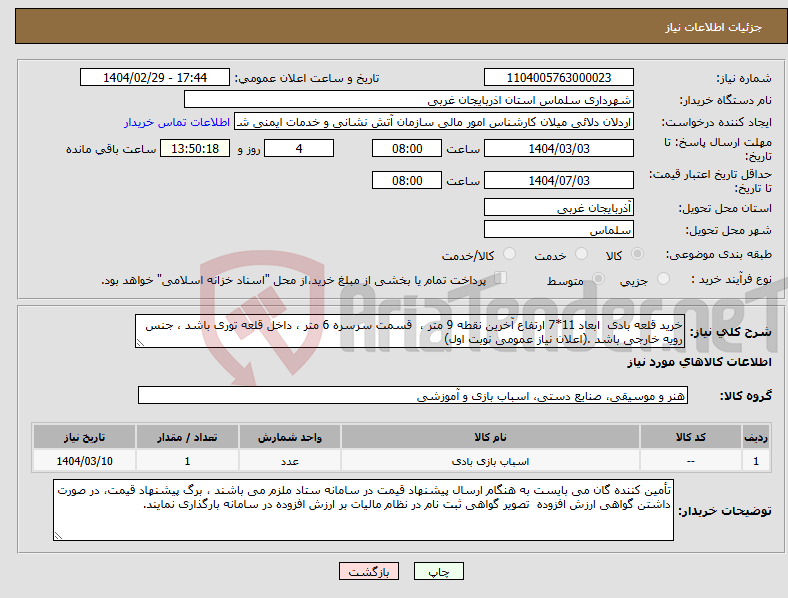The image size is (788, 598).
Task: Click the تعداد / مقدار column header
Action: click(x=187, y=437)
